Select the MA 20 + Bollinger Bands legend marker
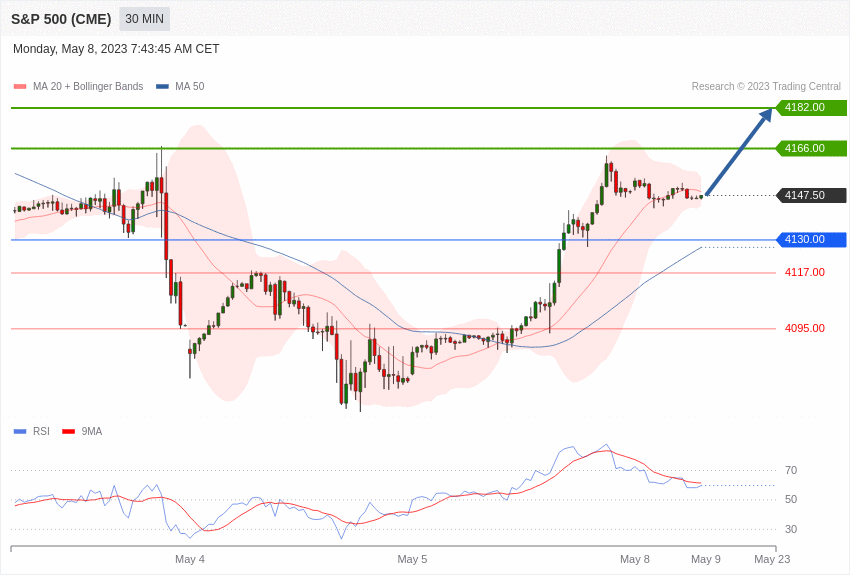 point(18,86)
